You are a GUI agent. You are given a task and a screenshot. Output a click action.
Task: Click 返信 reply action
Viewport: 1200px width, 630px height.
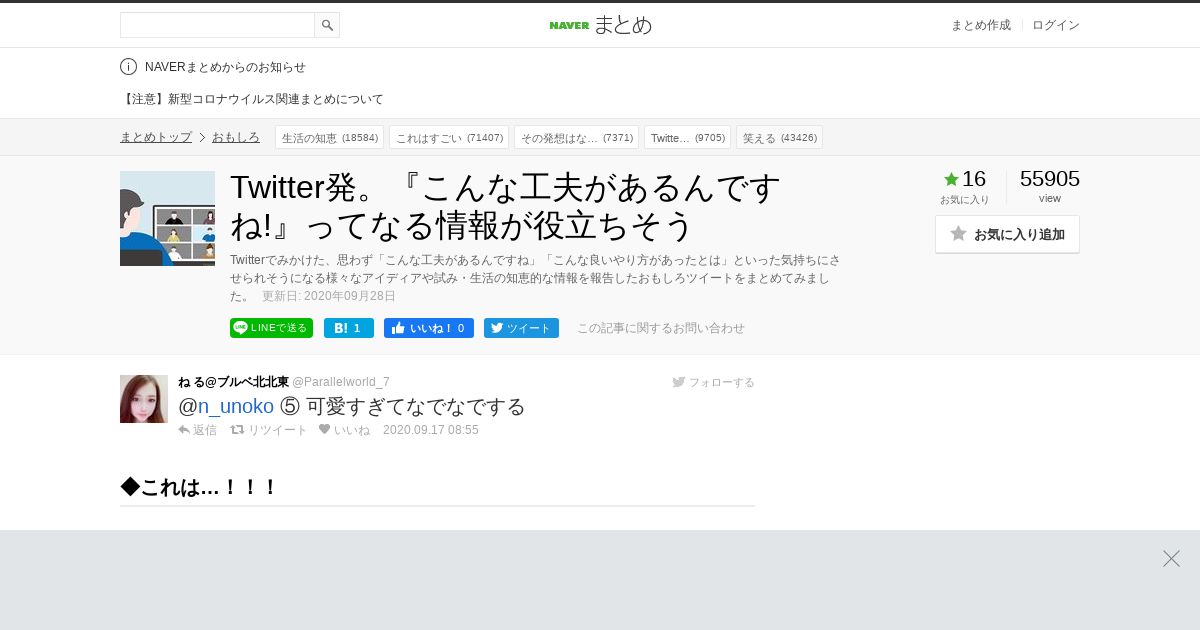(197, 430)
